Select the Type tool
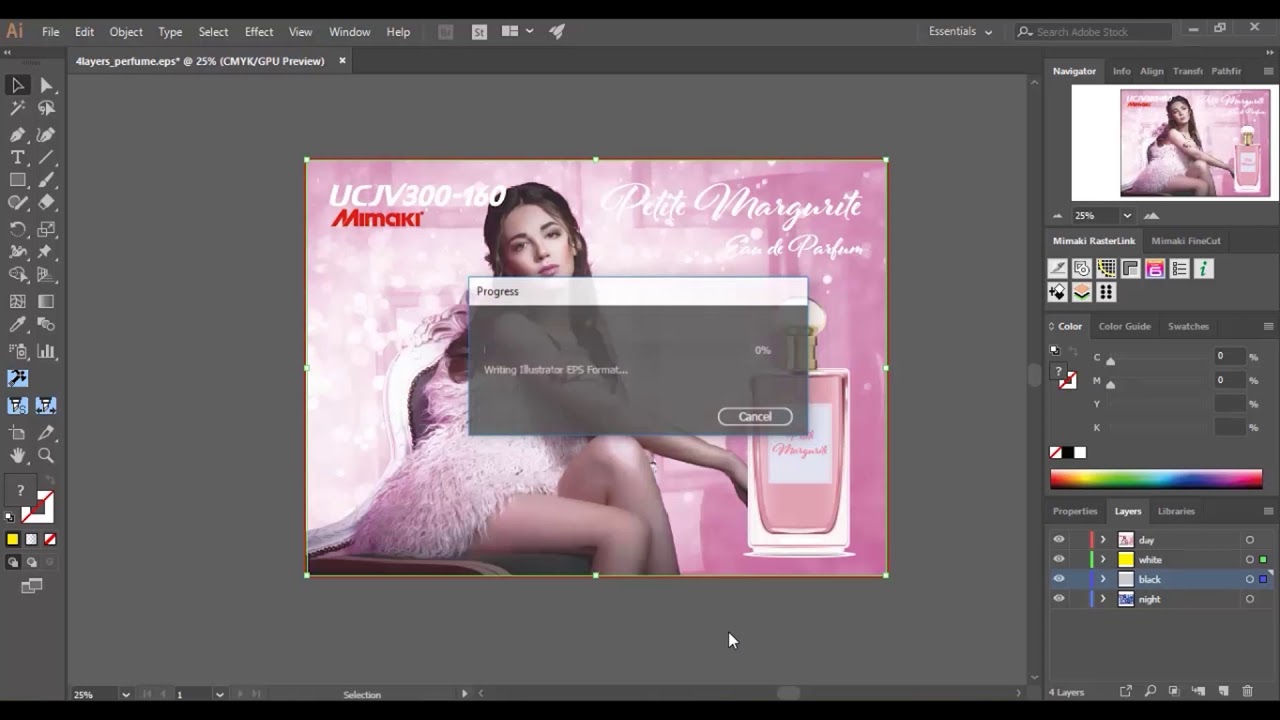The height and width of the screenshot is (720, 1280). tap(17, 157)
